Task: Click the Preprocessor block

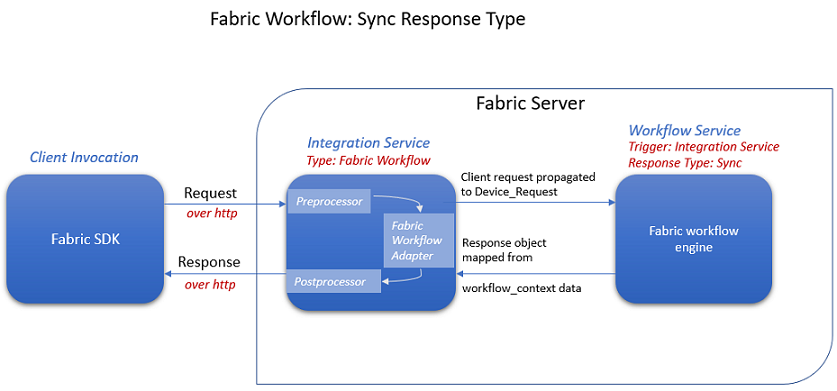Action: click(329, 201)
